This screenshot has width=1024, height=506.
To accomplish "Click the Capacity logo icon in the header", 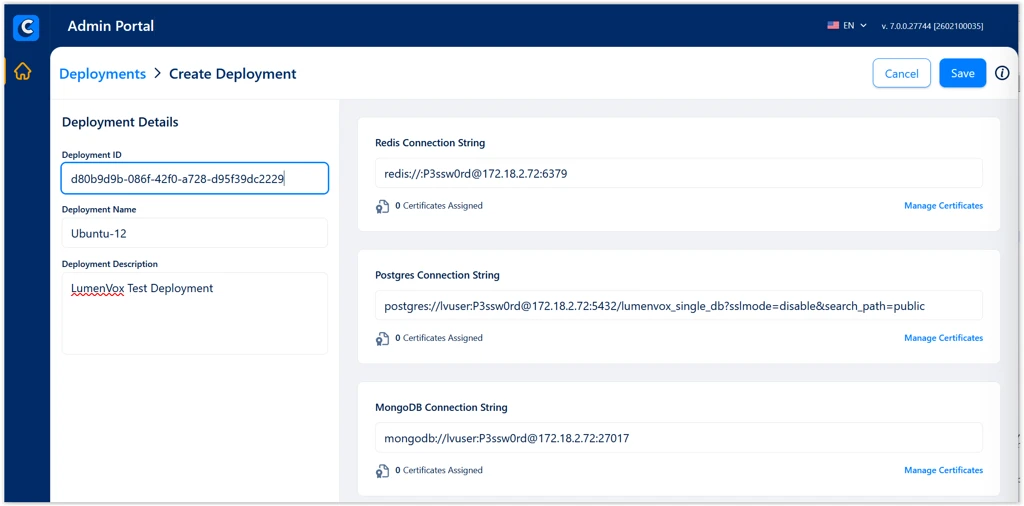I will [x=26, y=27].
